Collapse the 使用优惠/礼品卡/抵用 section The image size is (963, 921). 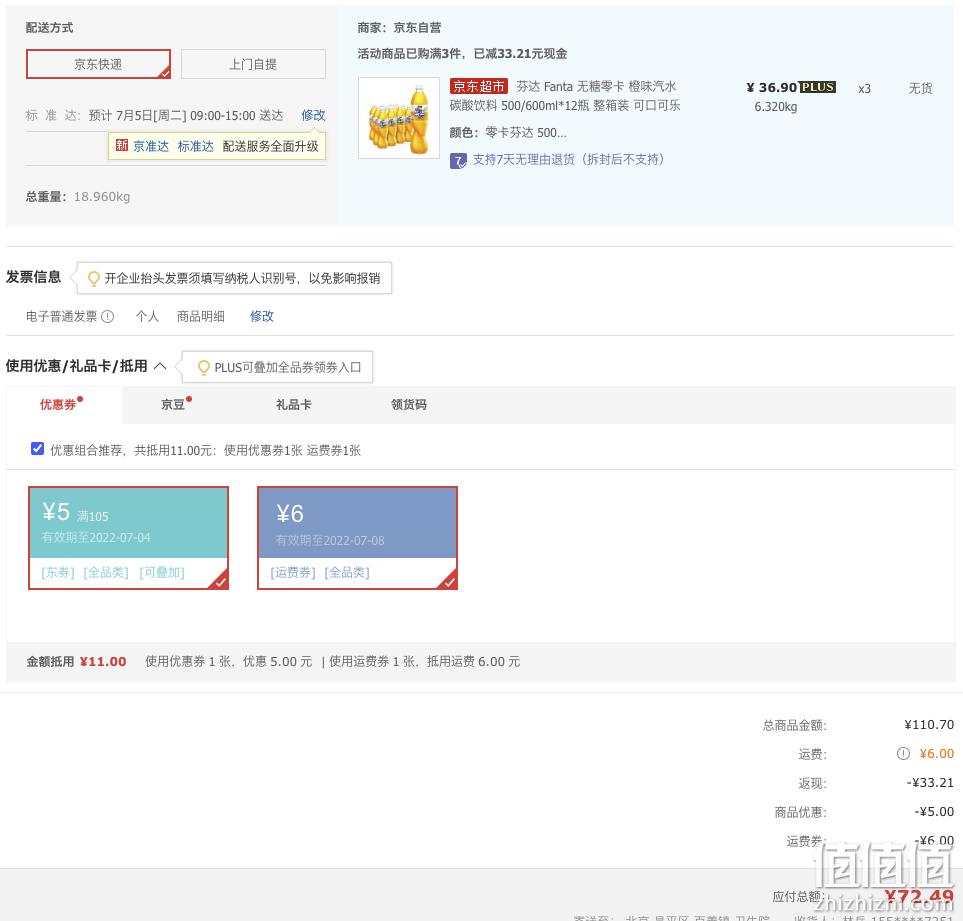click(x=160, y=367)
